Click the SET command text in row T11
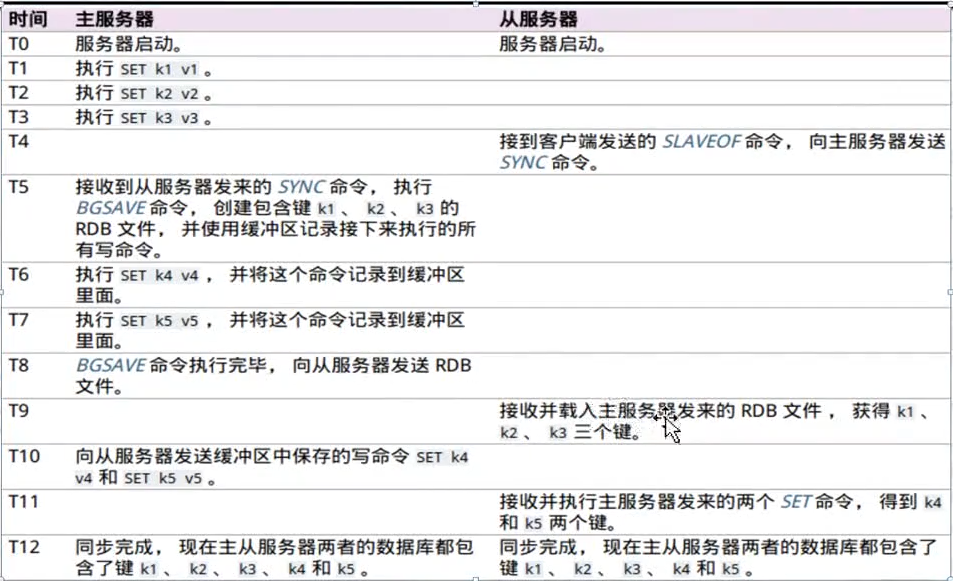 (796, 502)
